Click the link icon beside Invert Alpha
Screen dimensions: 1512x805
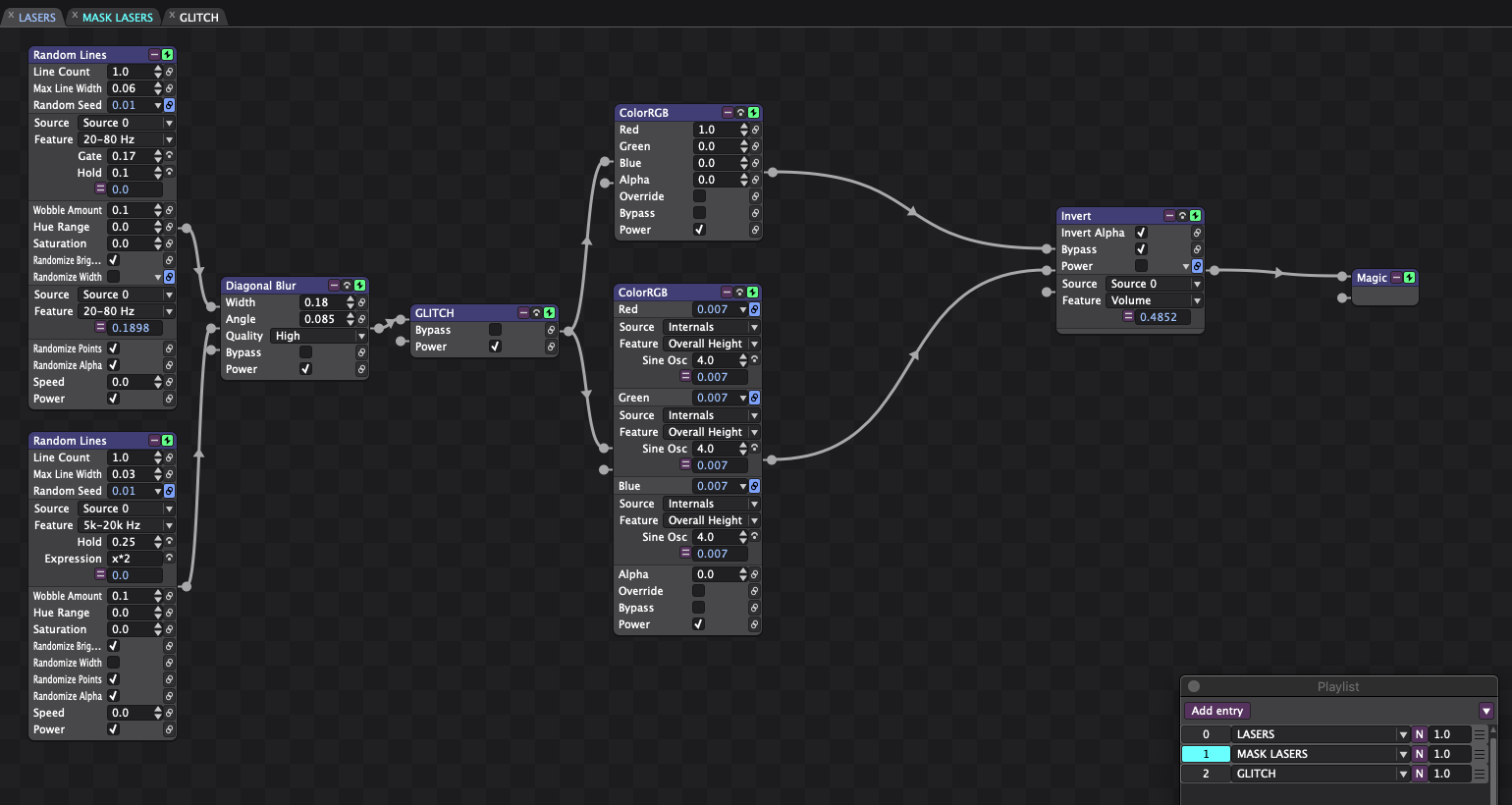click(1197, 233)
